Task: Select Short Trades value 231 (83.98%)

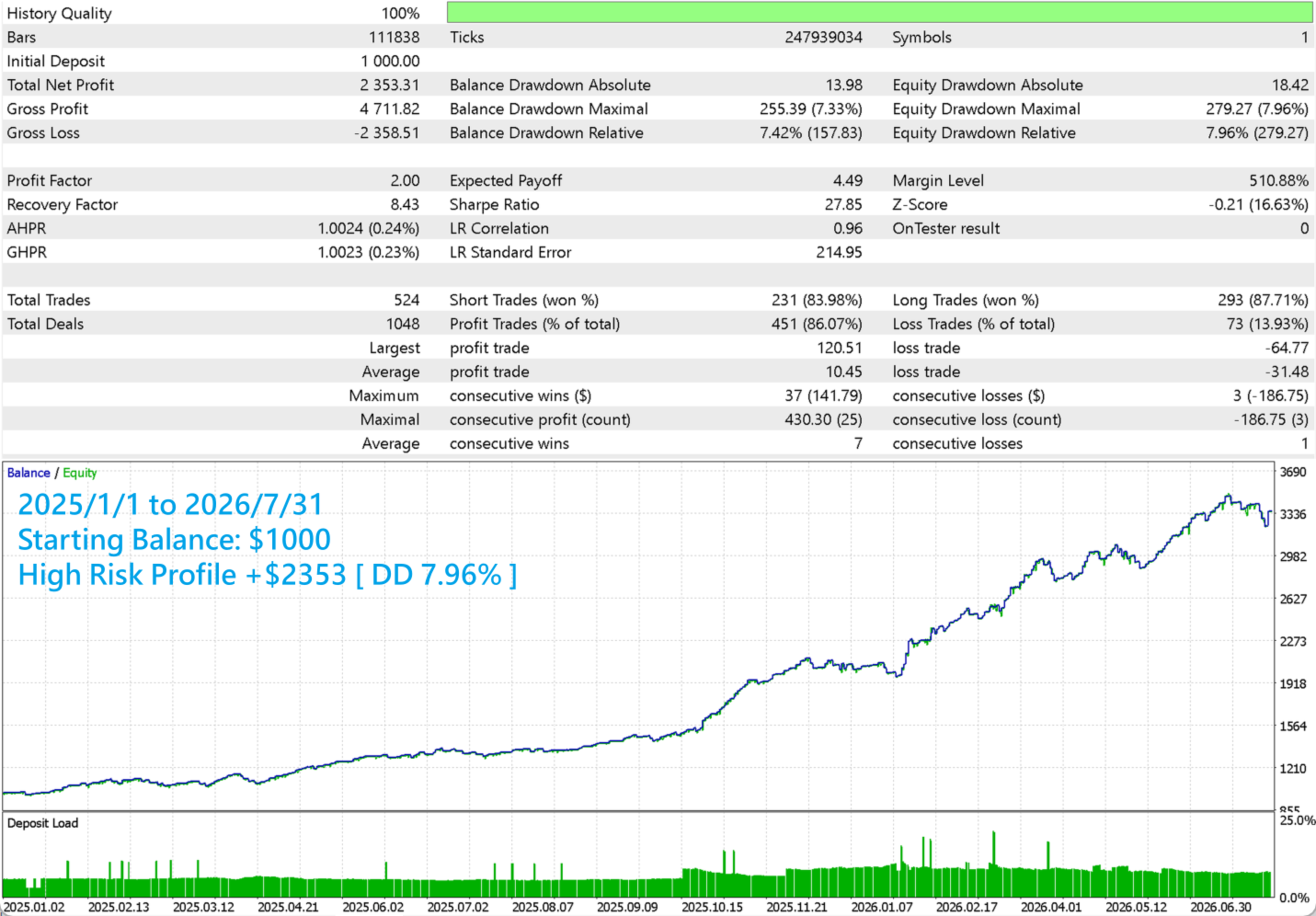Action: [817, 301]
